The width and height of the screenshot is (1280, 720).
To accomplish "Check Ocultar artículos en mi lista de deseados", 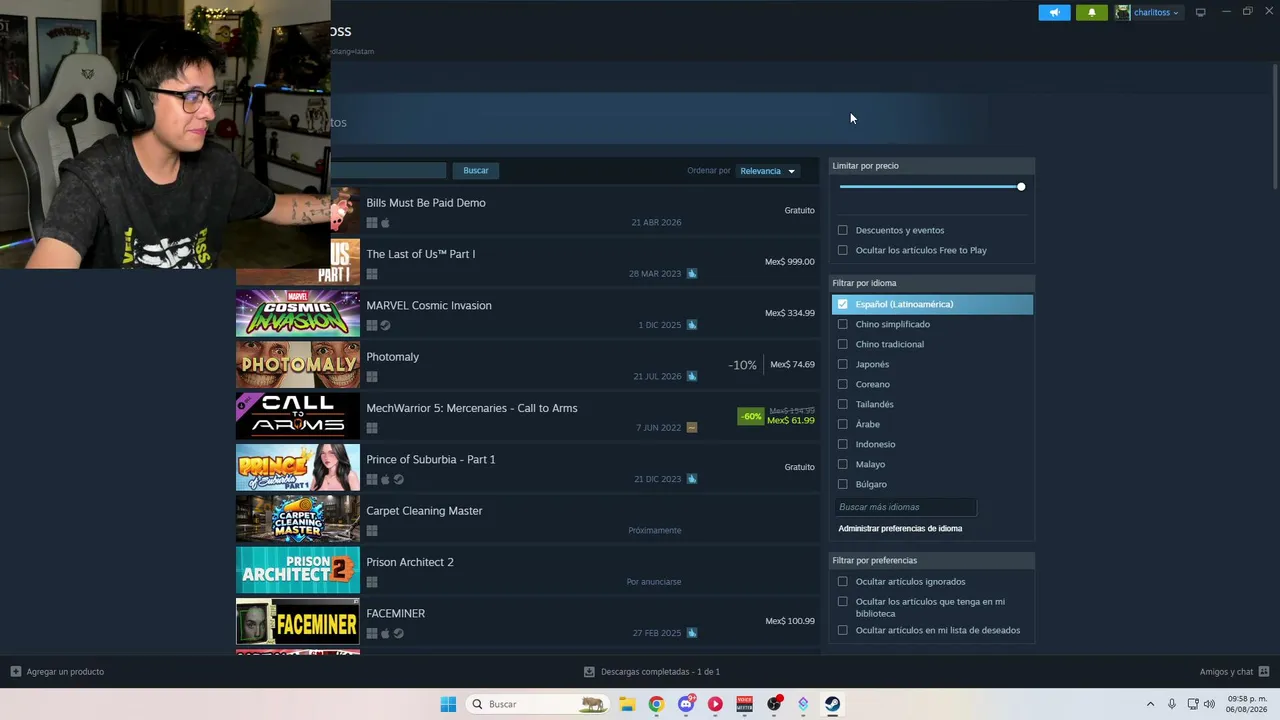I will click(843, 630).
